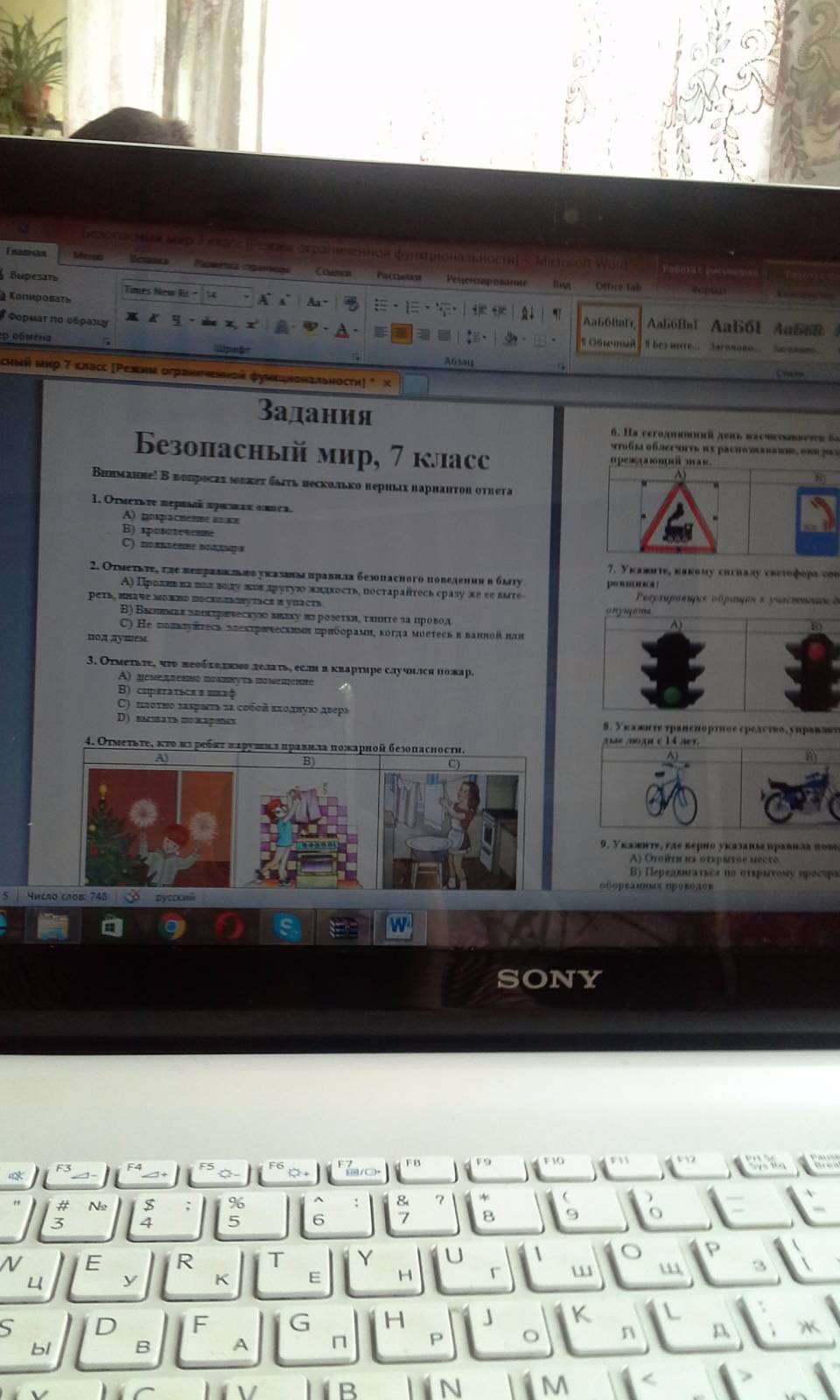The image size is (840, 1400).
Task: Click the Increase Indent icon
Action: (500, 311)
